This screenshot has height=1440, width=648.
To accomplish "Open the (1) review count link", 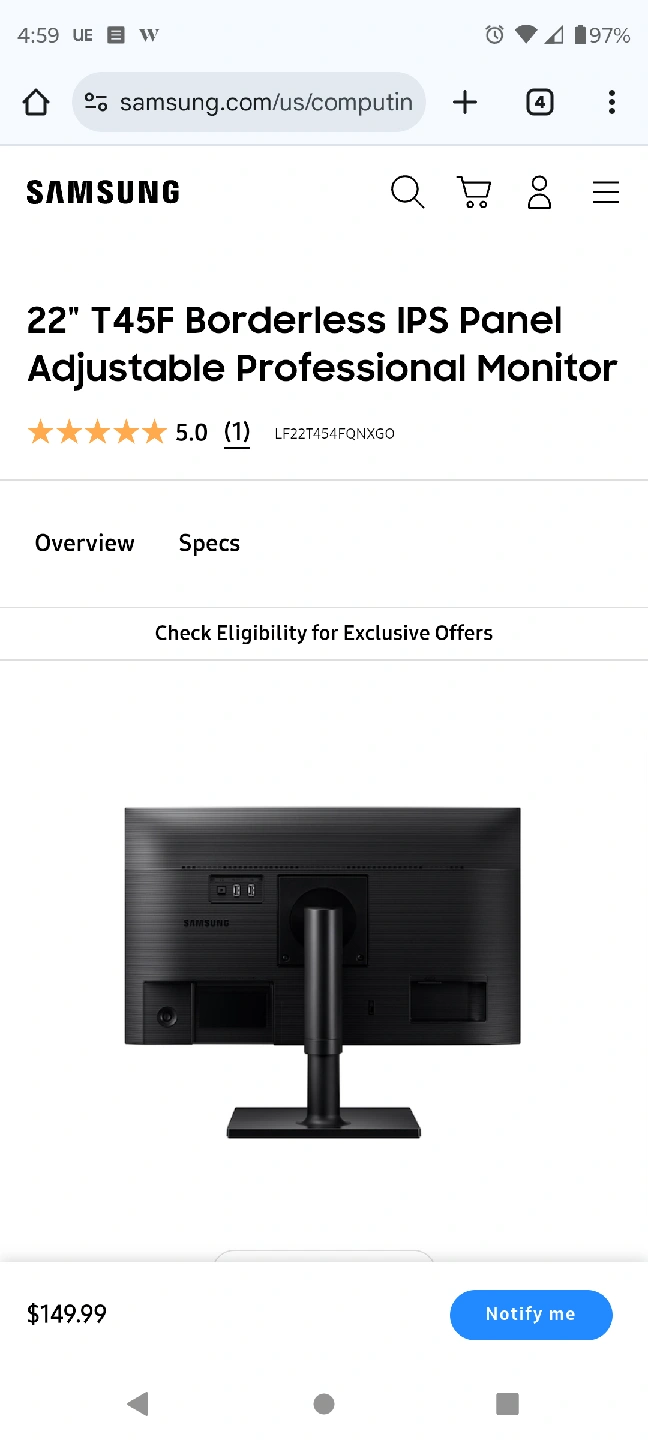I will coord(237,432).
